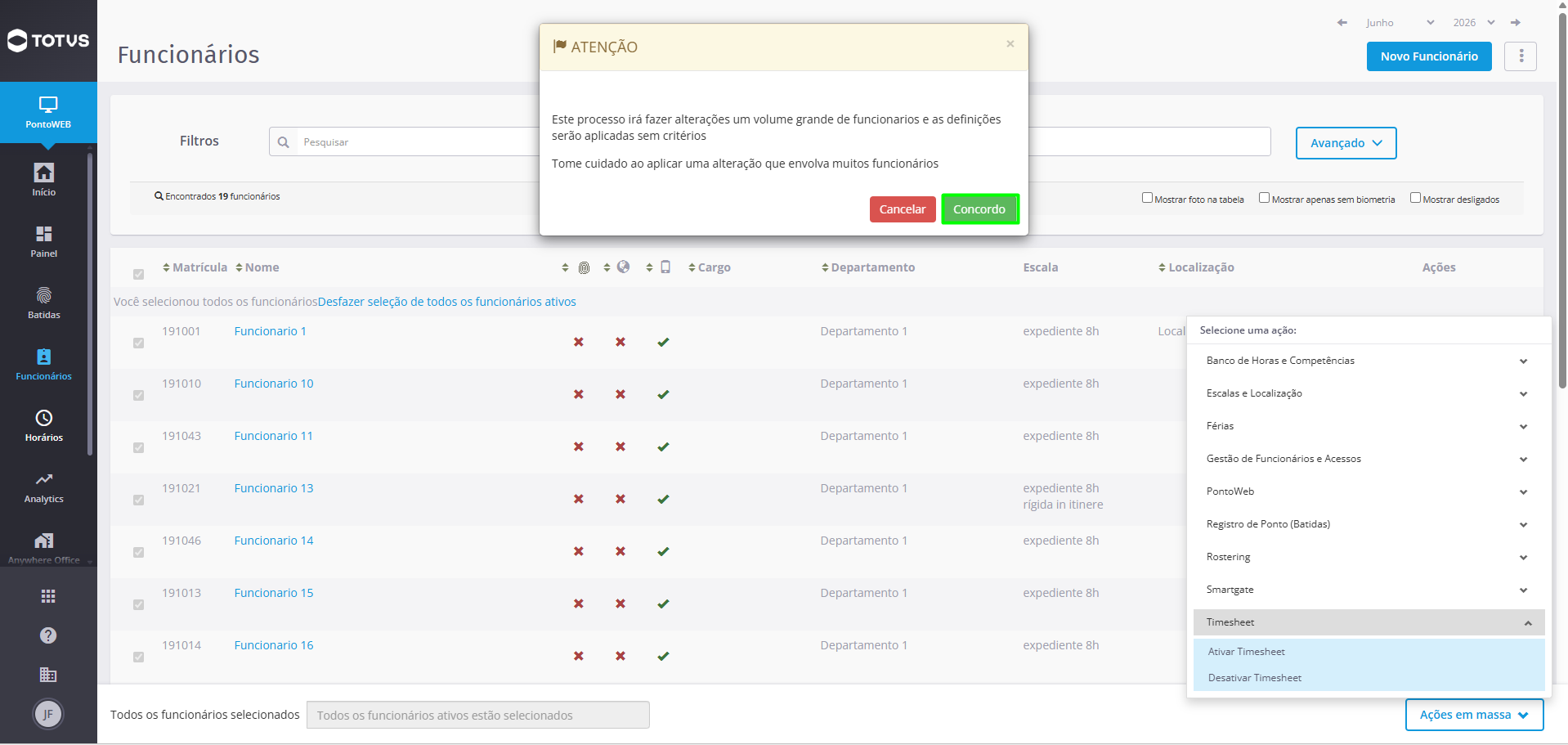Collapse the Timesheet section

[x=1369, y=622]
